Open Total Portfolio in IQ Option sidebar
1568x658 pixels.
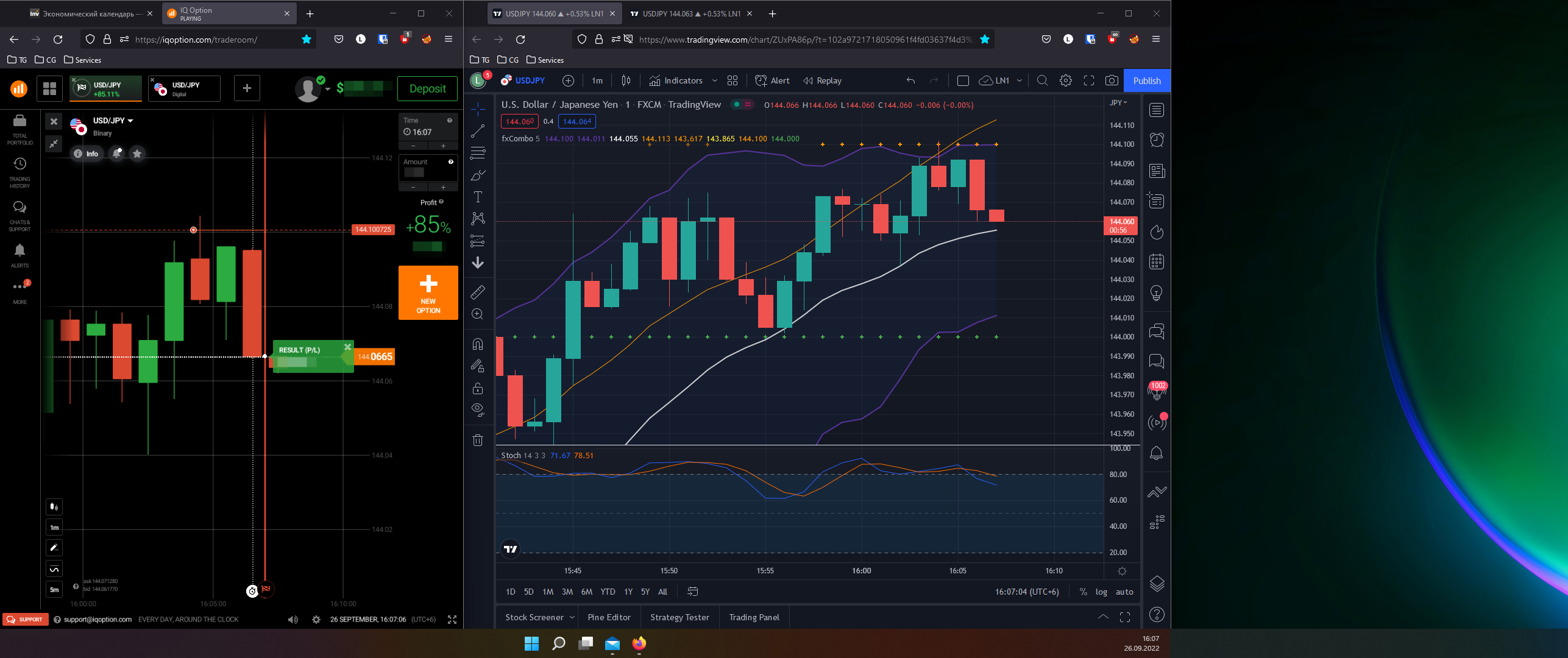[20, 129]
